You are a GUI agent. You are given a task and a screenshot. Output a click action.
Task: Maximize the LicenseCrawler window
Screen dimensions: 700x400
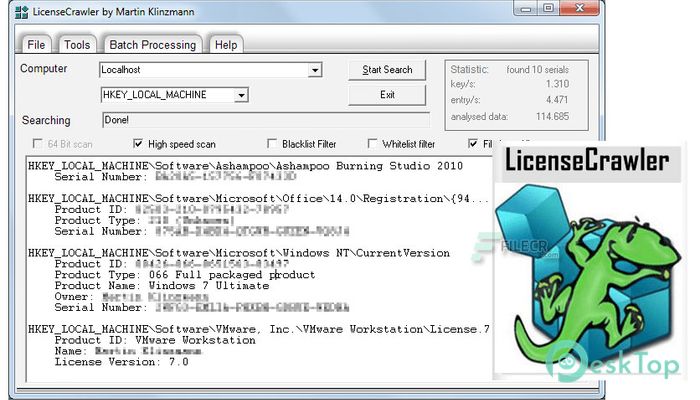tap(549, 8)
